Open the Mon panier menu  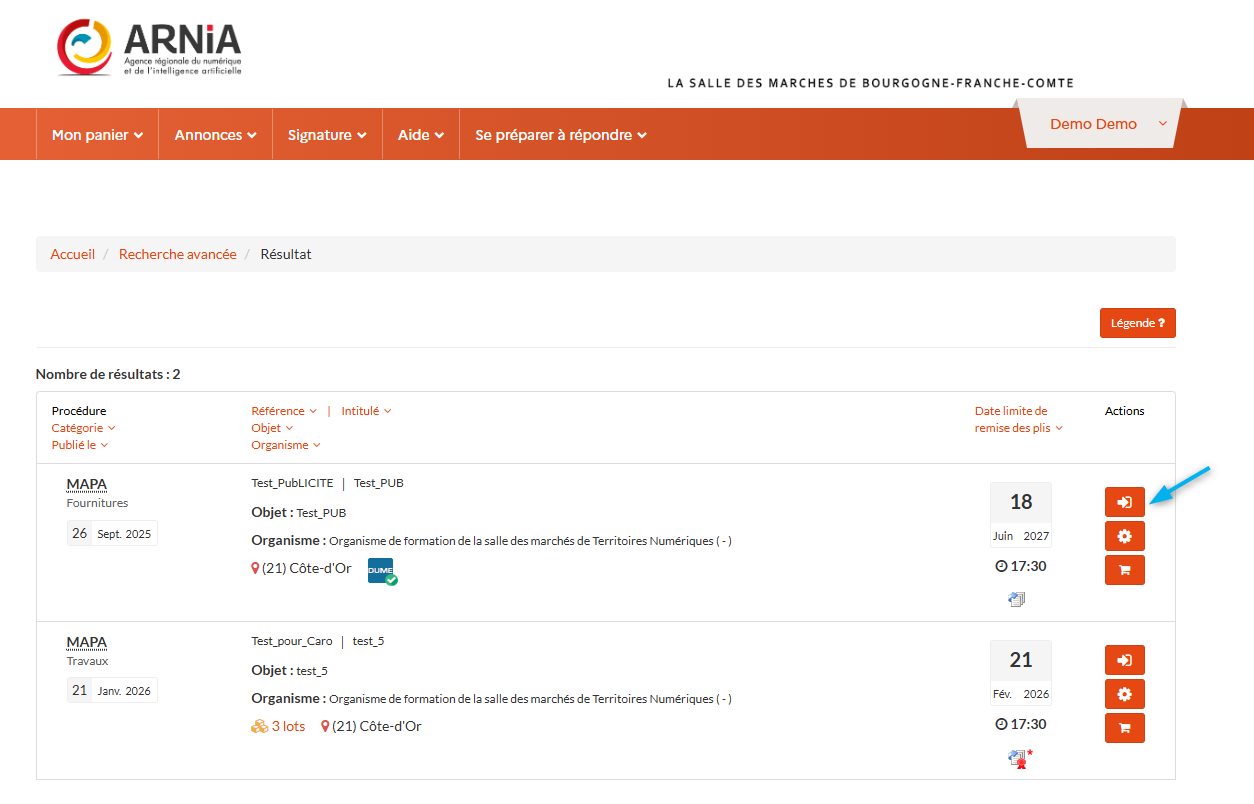click(97, 135)
